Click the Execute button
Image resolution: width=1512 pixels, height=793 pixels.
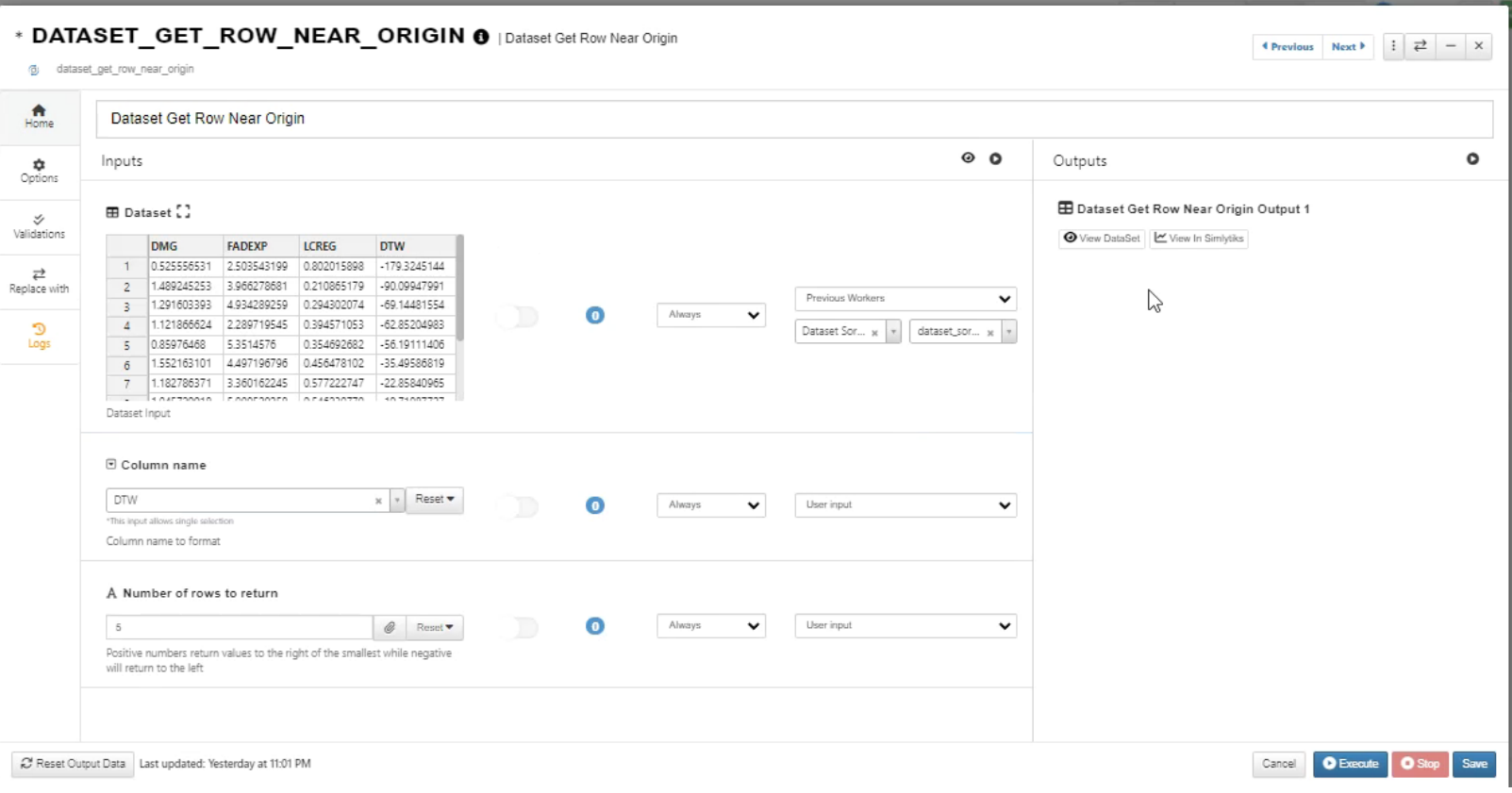point(1350,764)
